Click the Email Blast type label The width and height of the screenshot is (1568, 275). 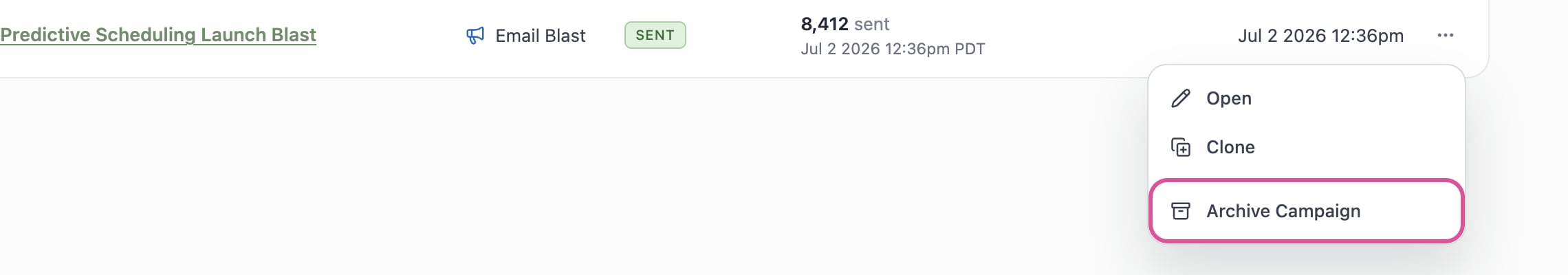click(x=541, y=36)
